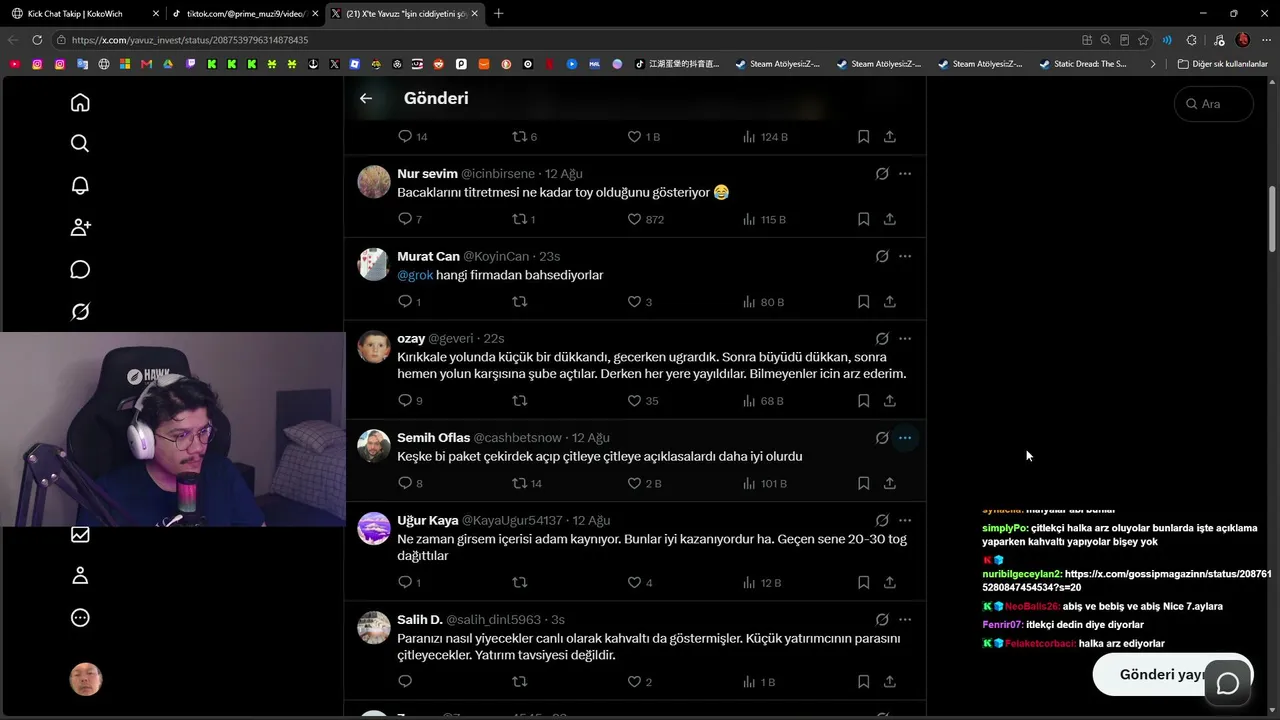Bookmark Uğur Kaya's comment
The image size is (1280, 720).
(x=863, y=583)
